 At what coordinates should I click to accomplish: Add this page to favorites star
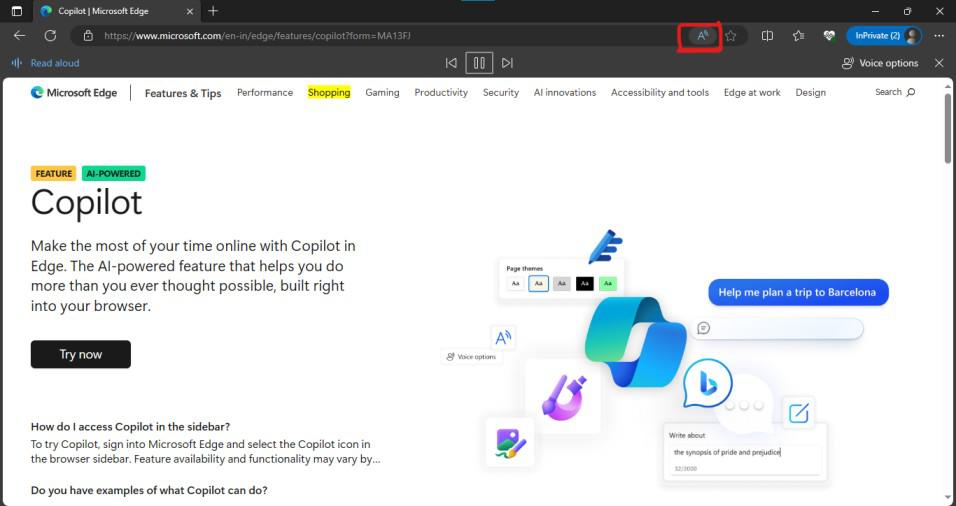point(730,36)
